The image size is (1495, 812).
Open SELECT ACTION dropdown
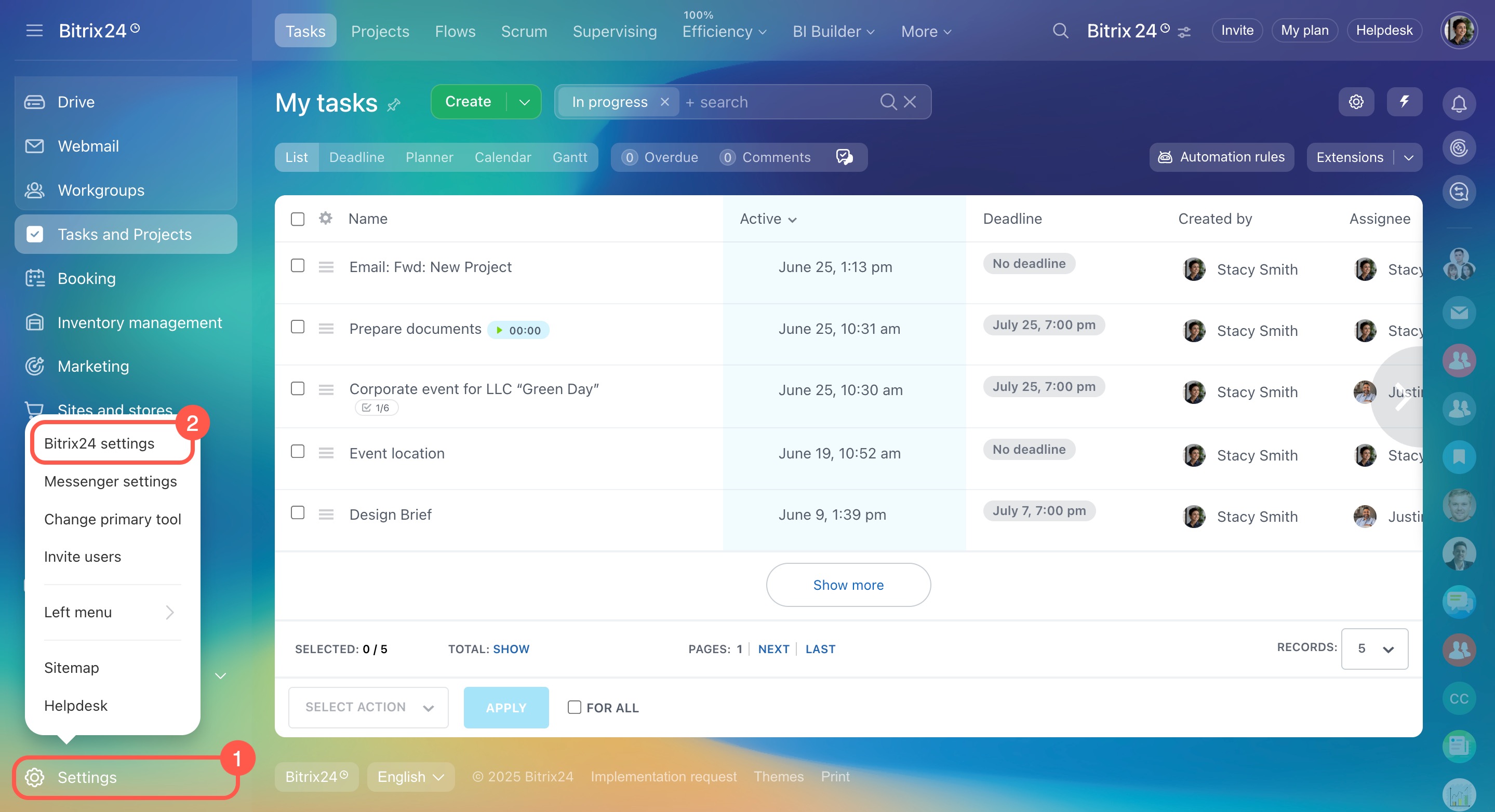(368, 707)
